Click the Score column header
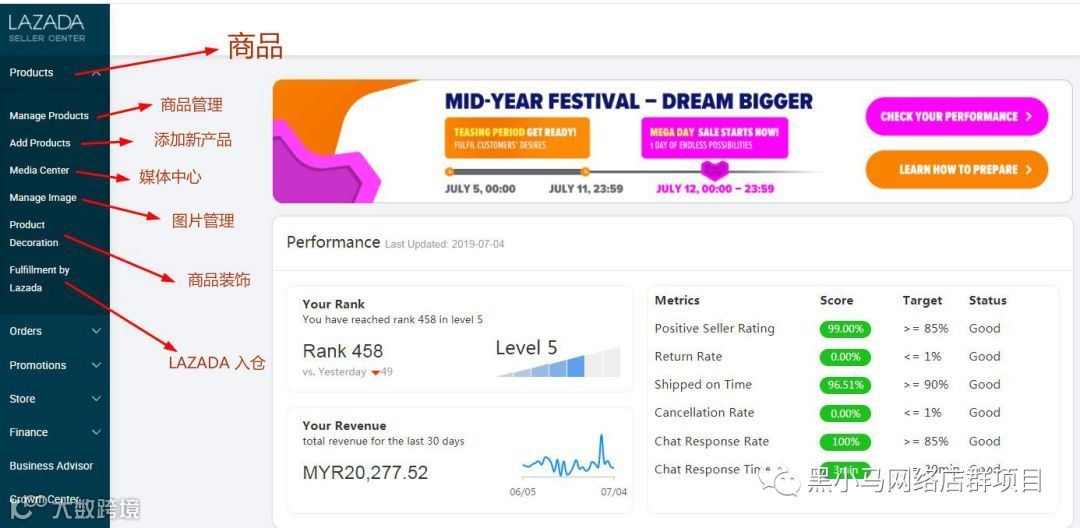Viewport: 1080px width, 528px height. point(836,300)
